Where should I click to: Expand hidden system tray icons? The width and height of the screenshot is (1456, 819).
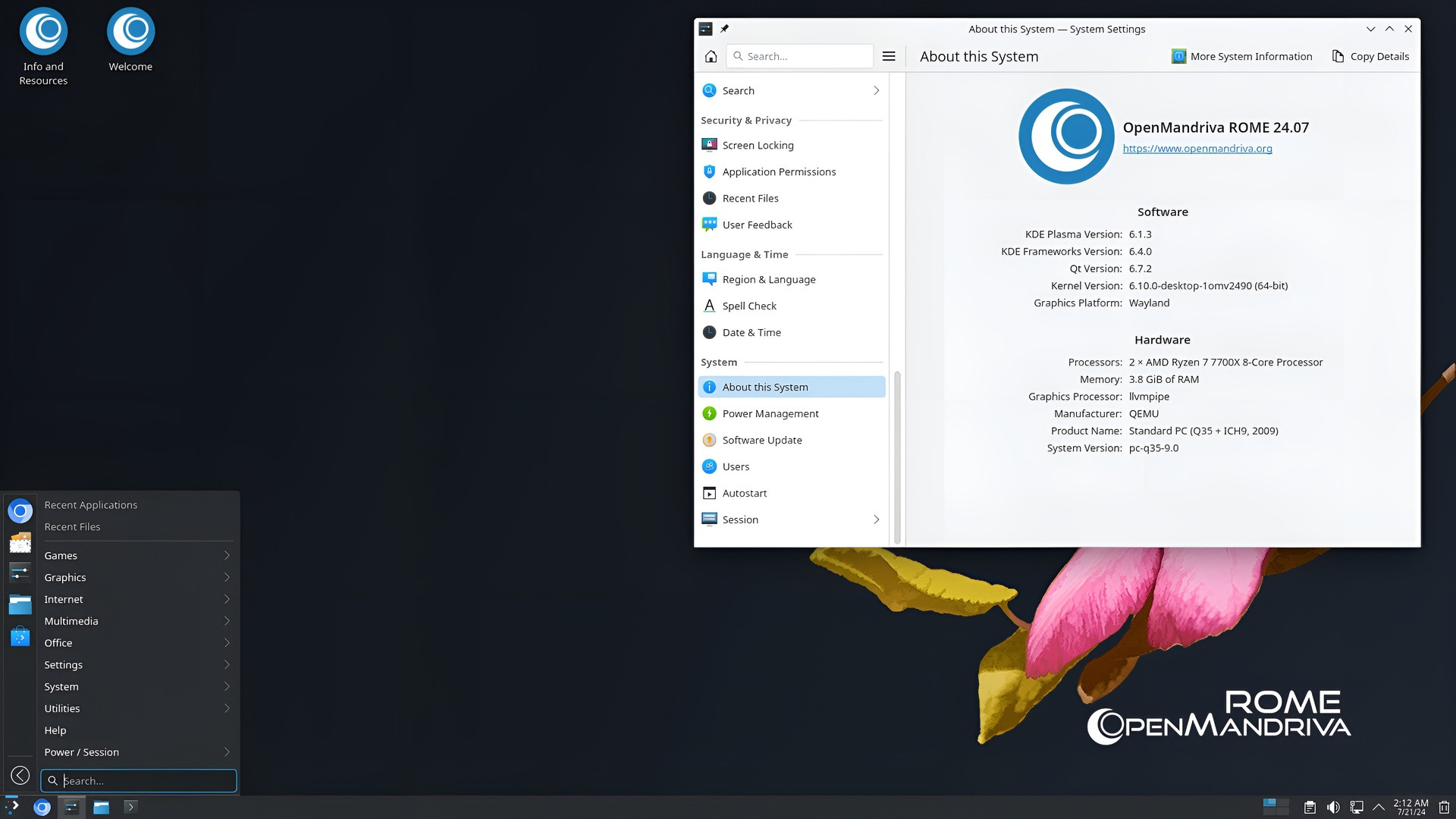coord(1379,807)
